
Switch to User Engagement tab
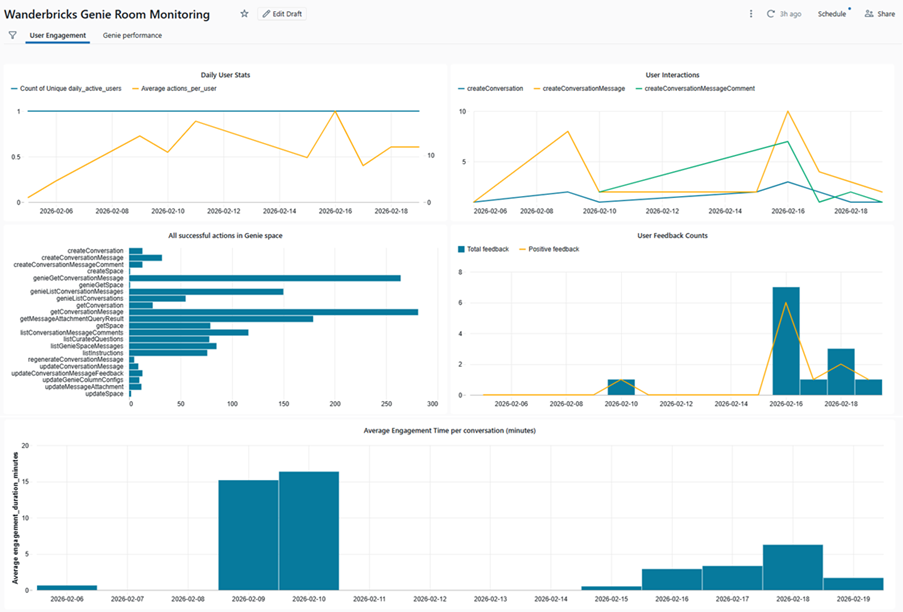pyautogui.click(x=58, y=35)
